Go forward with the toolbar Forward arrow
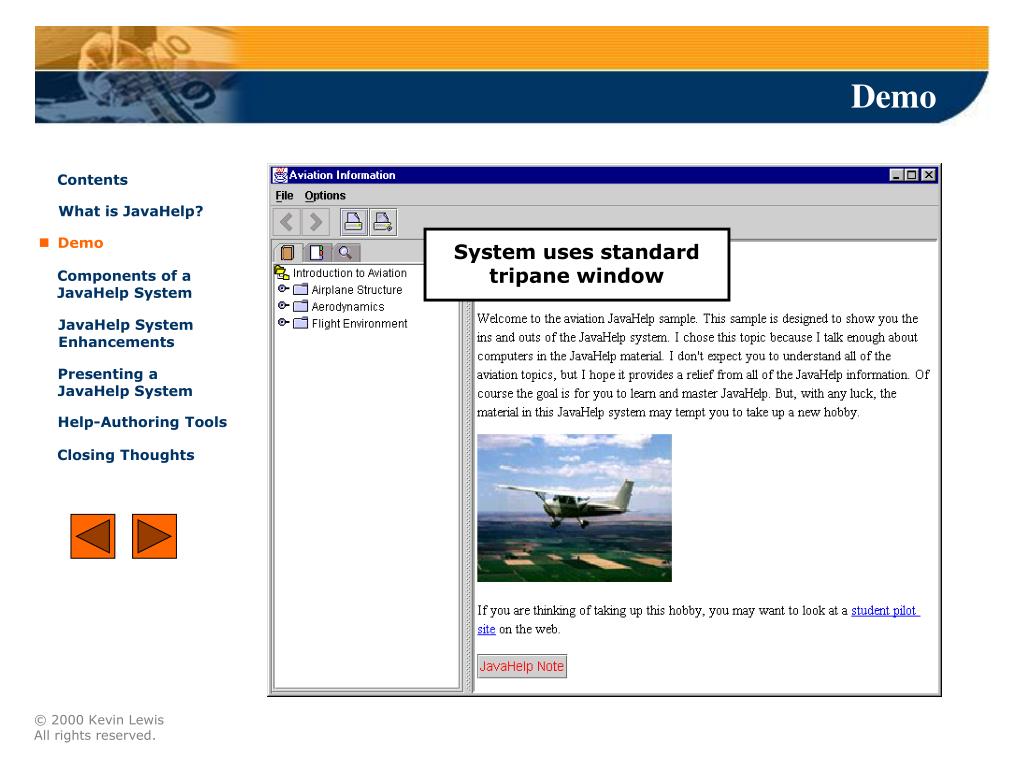Image resolution: width=1024 pixels, height=768 pixels. pyautogui.click(x=315, y=223)
